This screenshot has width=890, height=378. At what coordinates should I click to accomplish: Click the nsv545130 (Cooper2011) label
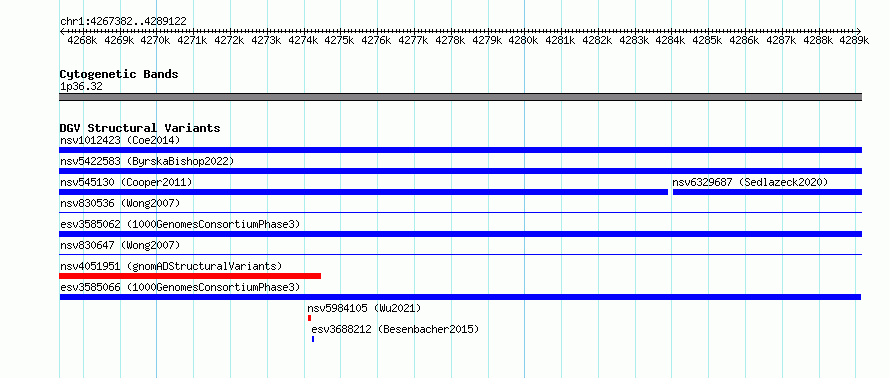point(126,182)
